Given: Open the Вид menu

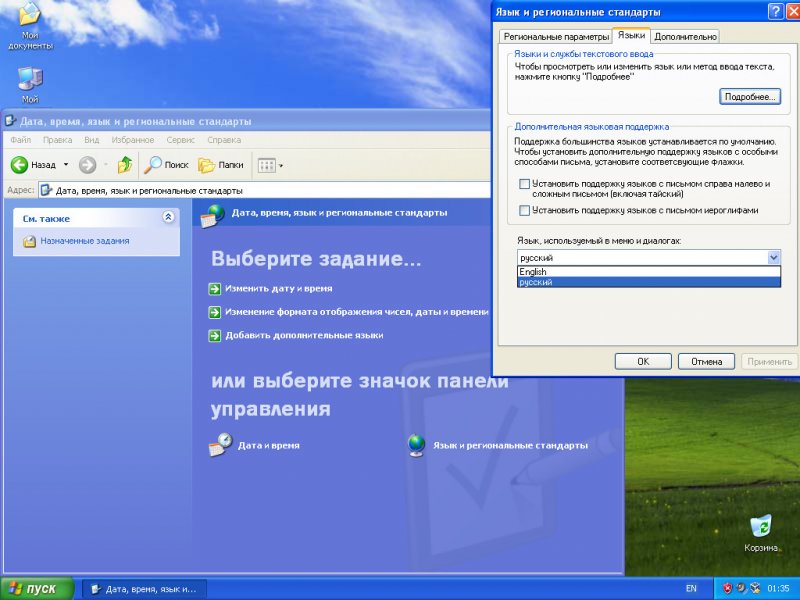Looking at the screenshot, I should tap(91, 140).
